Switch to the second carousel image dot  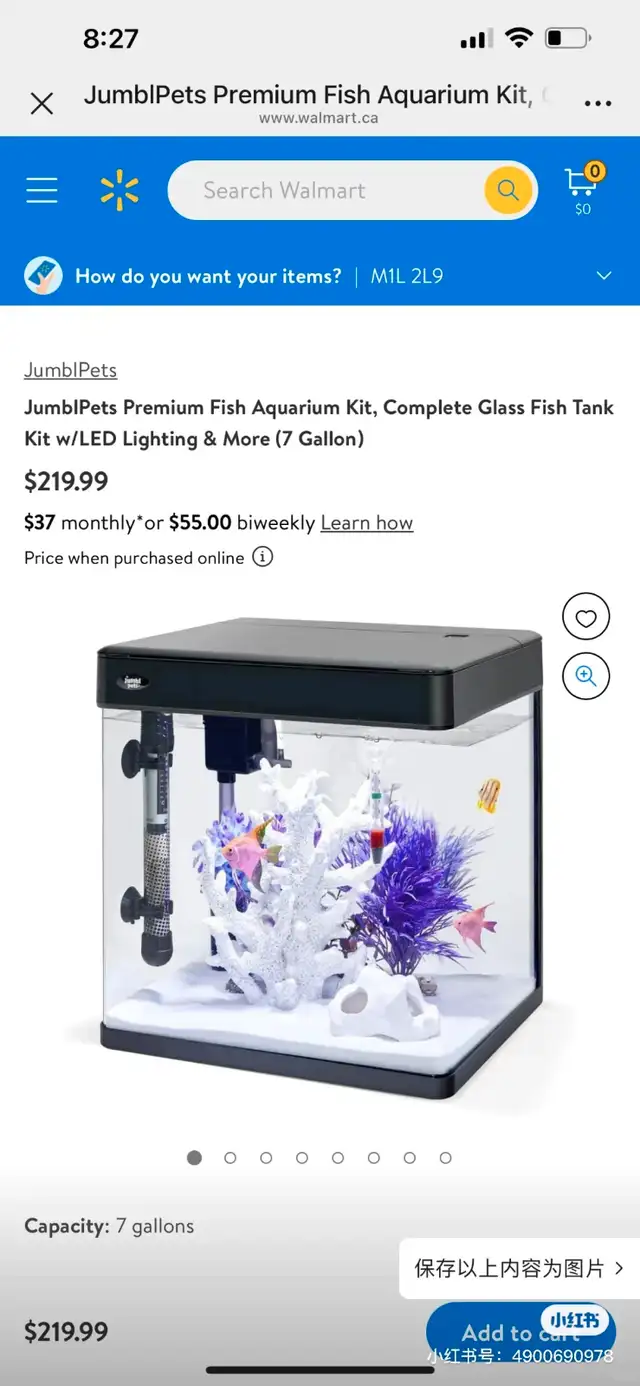point(230,1157)
